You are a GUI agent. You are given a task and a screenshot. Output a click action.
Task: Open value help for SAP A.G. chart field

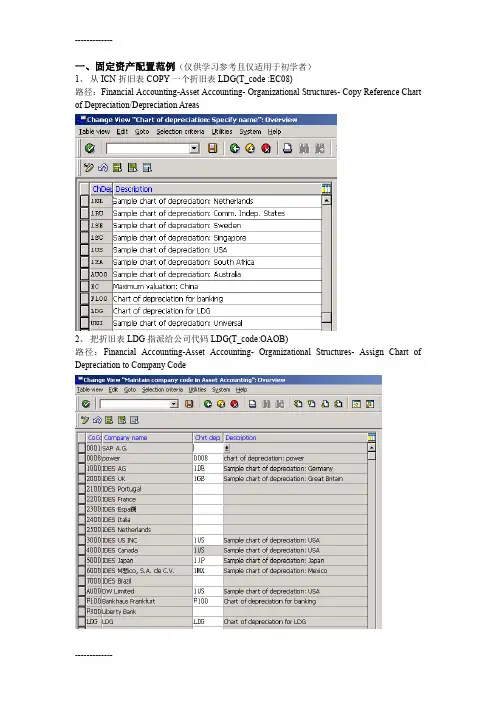click(227, 448)
